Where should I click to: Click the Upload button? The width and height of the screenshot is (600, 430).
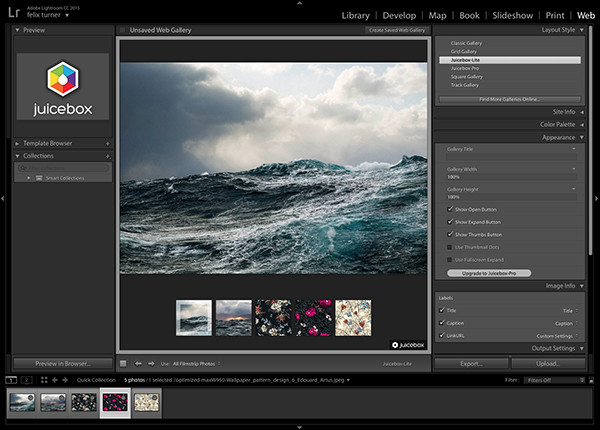click(x=548, y=363)
